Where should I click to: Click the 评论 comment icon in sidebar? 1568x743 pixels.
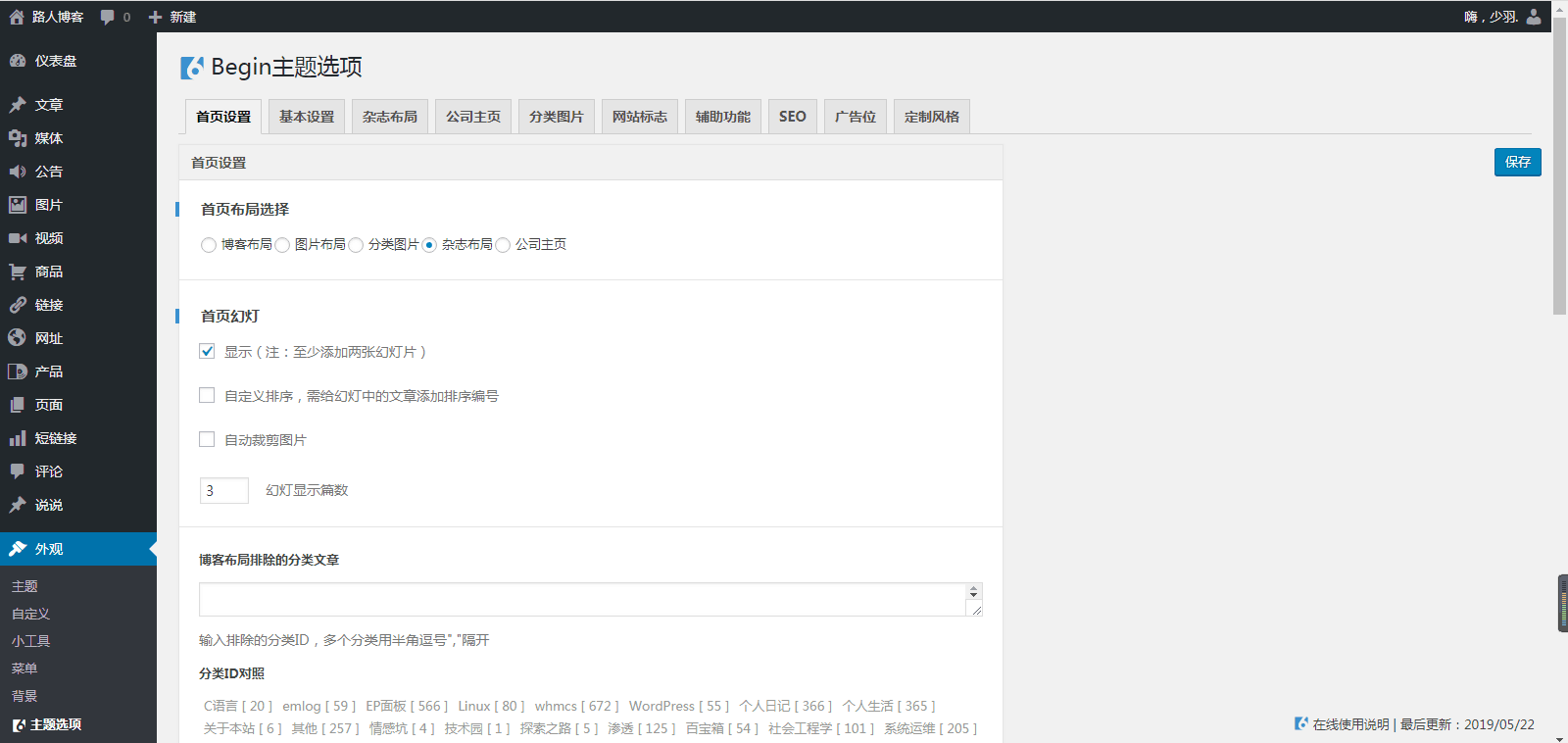[x=18, y=471]
